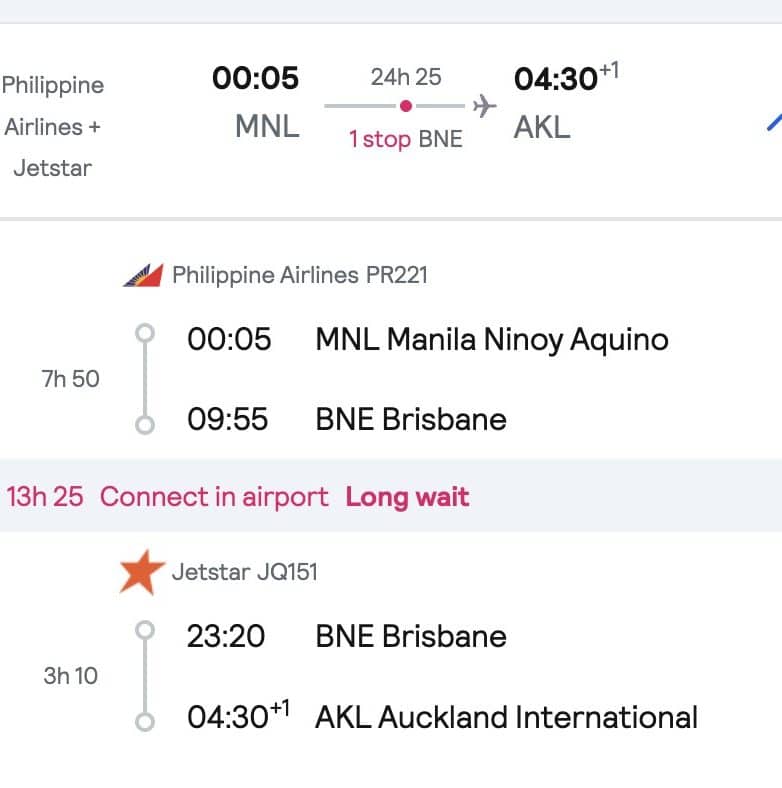Viewport: 782px width, 788px height.
Task: Select the Philippine Airlines PR221 flight label
Action: coord(300,275)
